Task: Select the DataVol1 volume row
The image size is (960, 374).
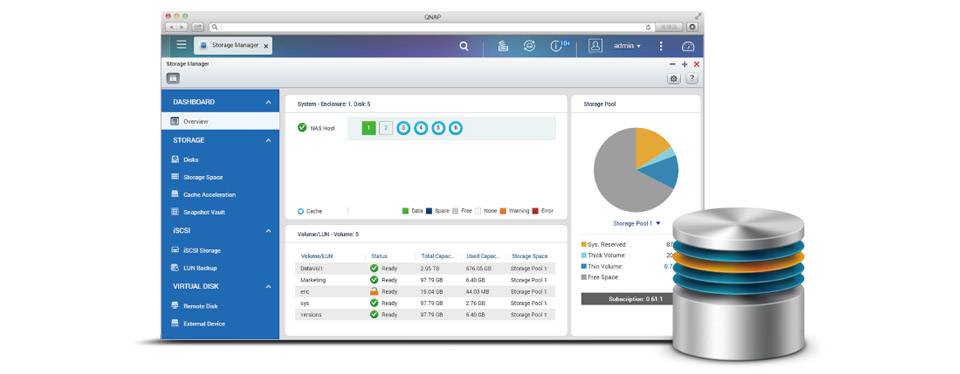Action: [426, 268]
